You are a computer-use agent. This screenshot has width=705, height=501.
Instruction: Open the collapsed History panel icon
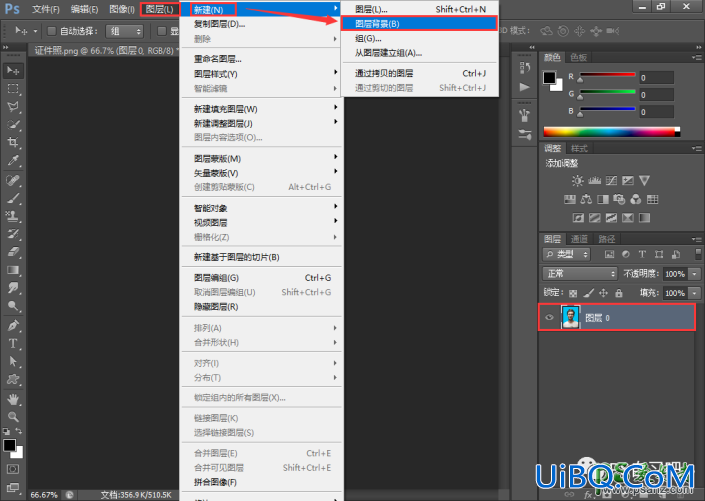(524, 68)
